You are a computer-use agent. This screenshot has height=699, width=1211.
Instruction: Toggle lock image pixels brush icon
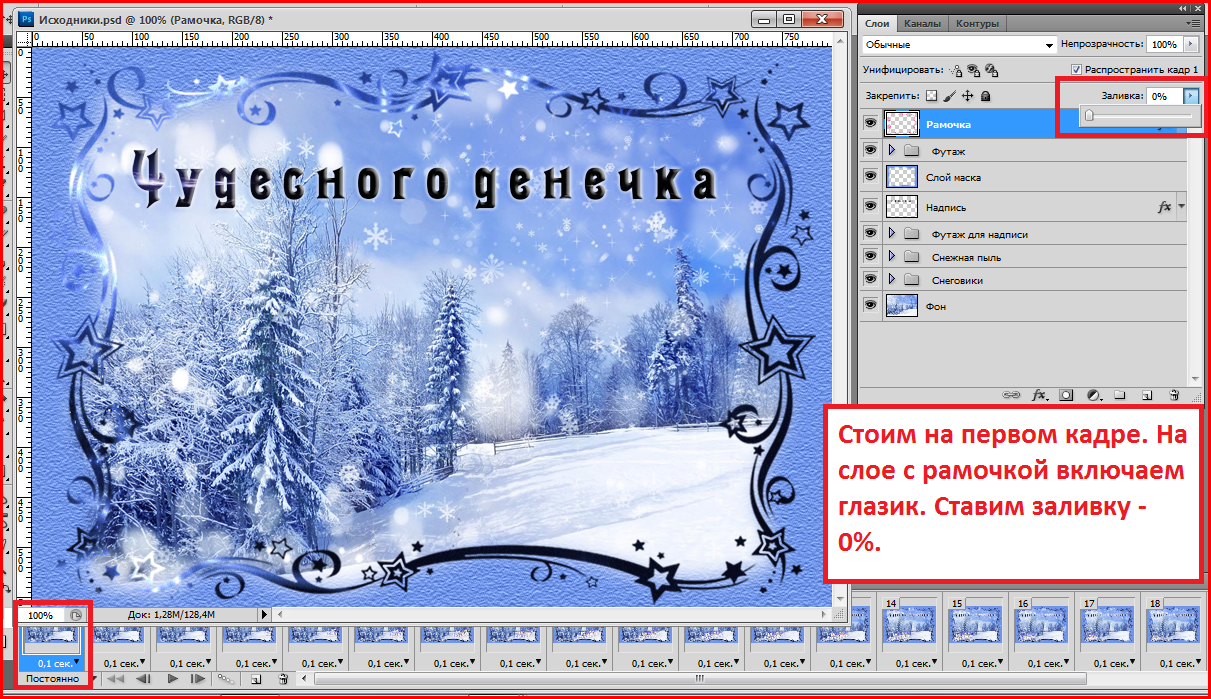pos(949,96)
